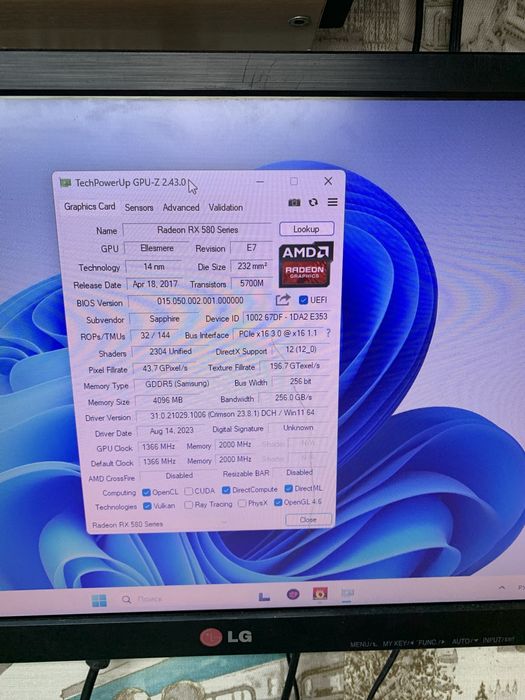525x700 pixels.
Task: Click BIOS version 015.050.002.001.000000
Action: (x=200, y=301)
